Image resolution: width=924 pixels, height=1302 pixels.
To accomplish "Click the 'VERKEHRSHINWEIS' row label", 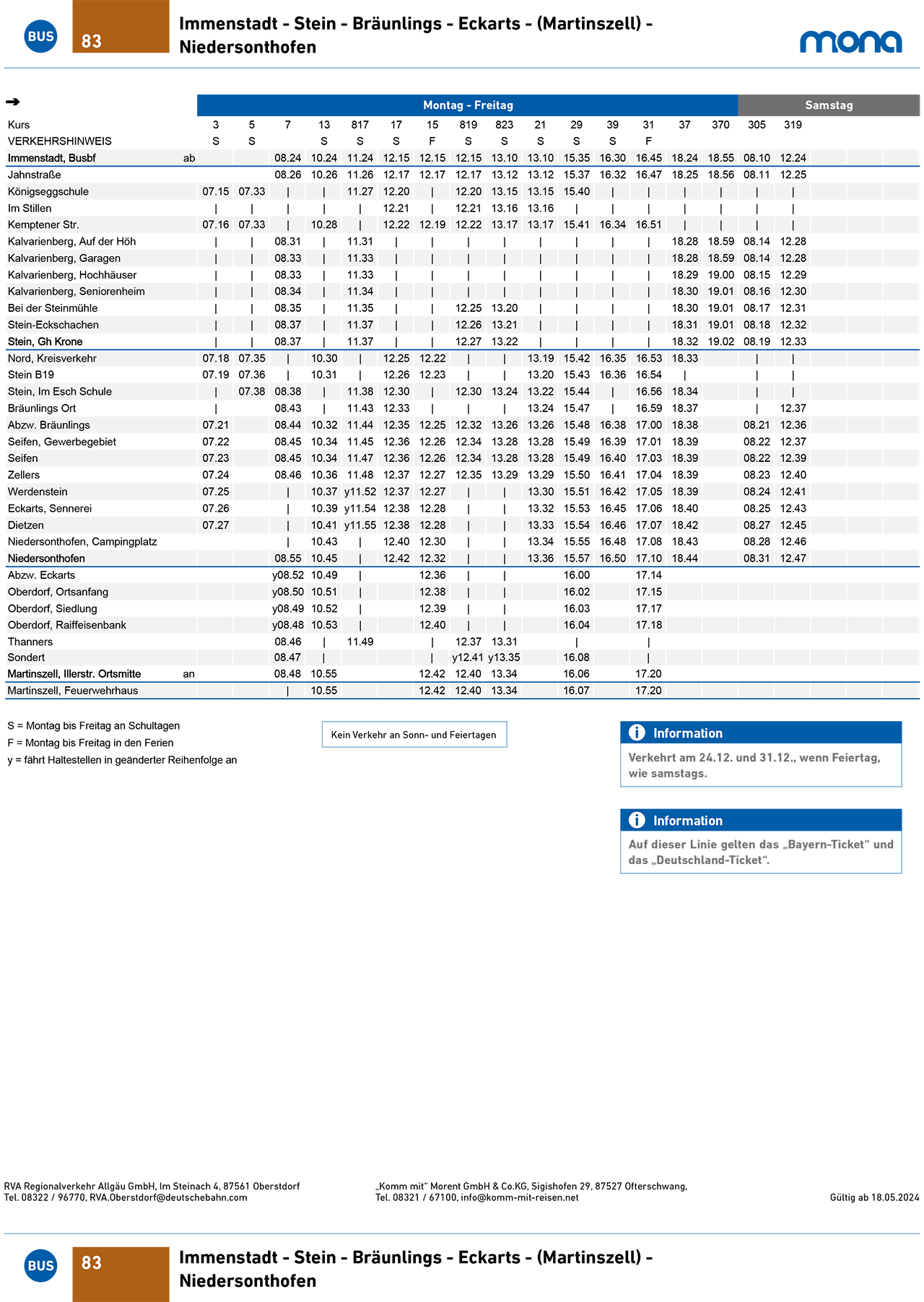I will tap(60, 141).
